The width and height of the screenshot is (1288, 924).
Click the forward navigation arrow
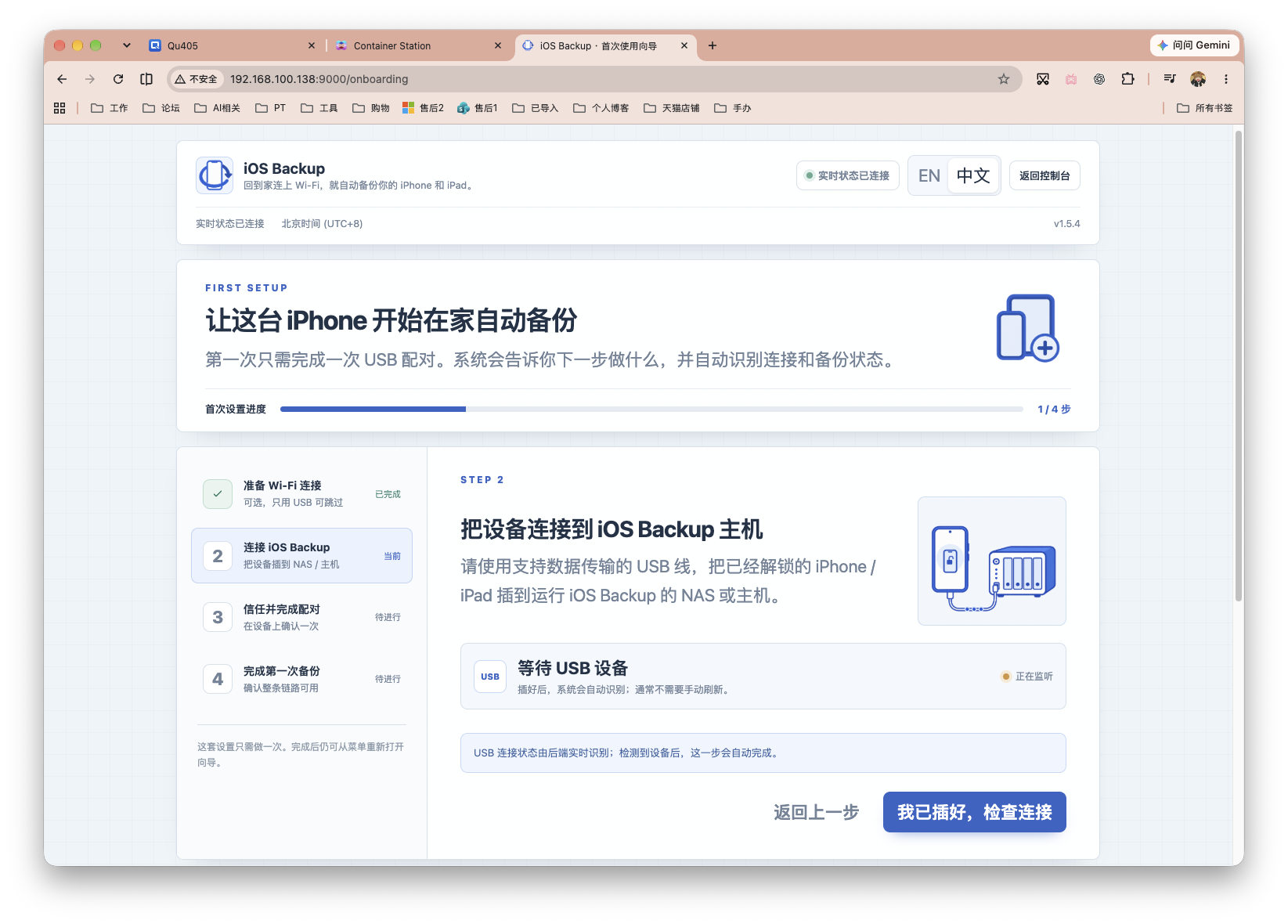(x=90, y=79)
